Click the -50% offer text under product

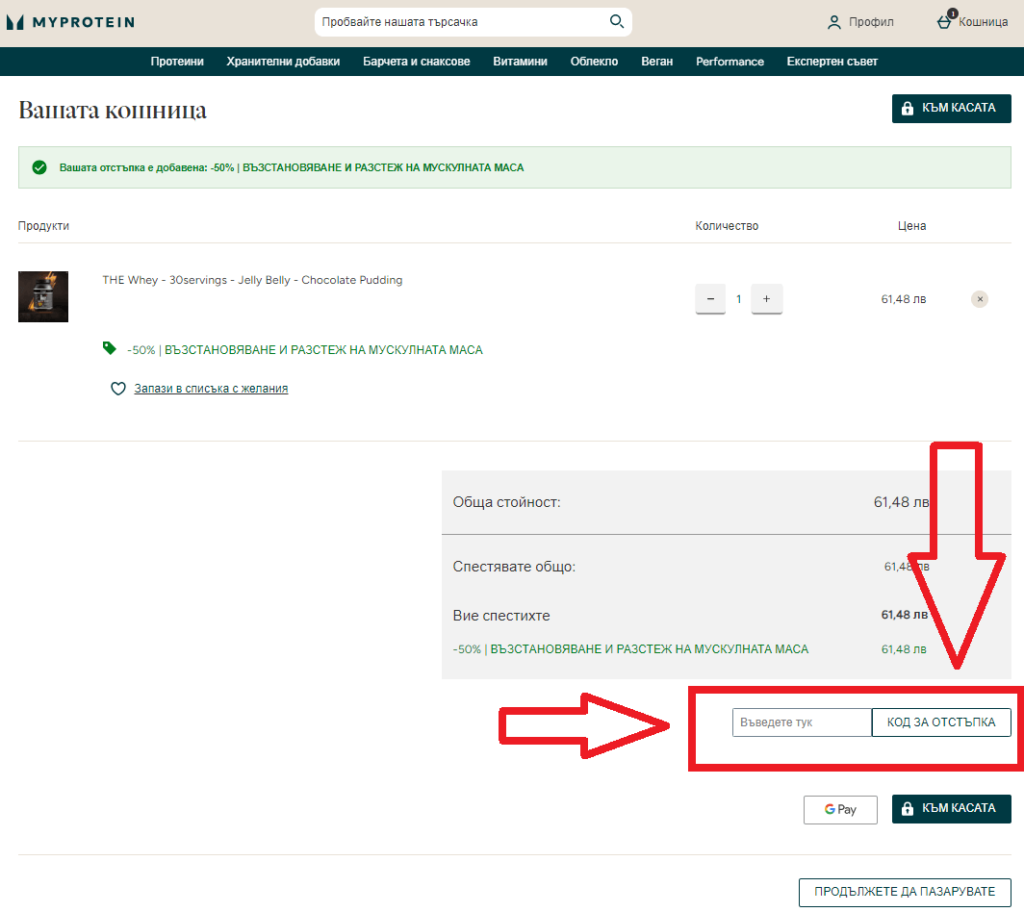coord(305,350)
